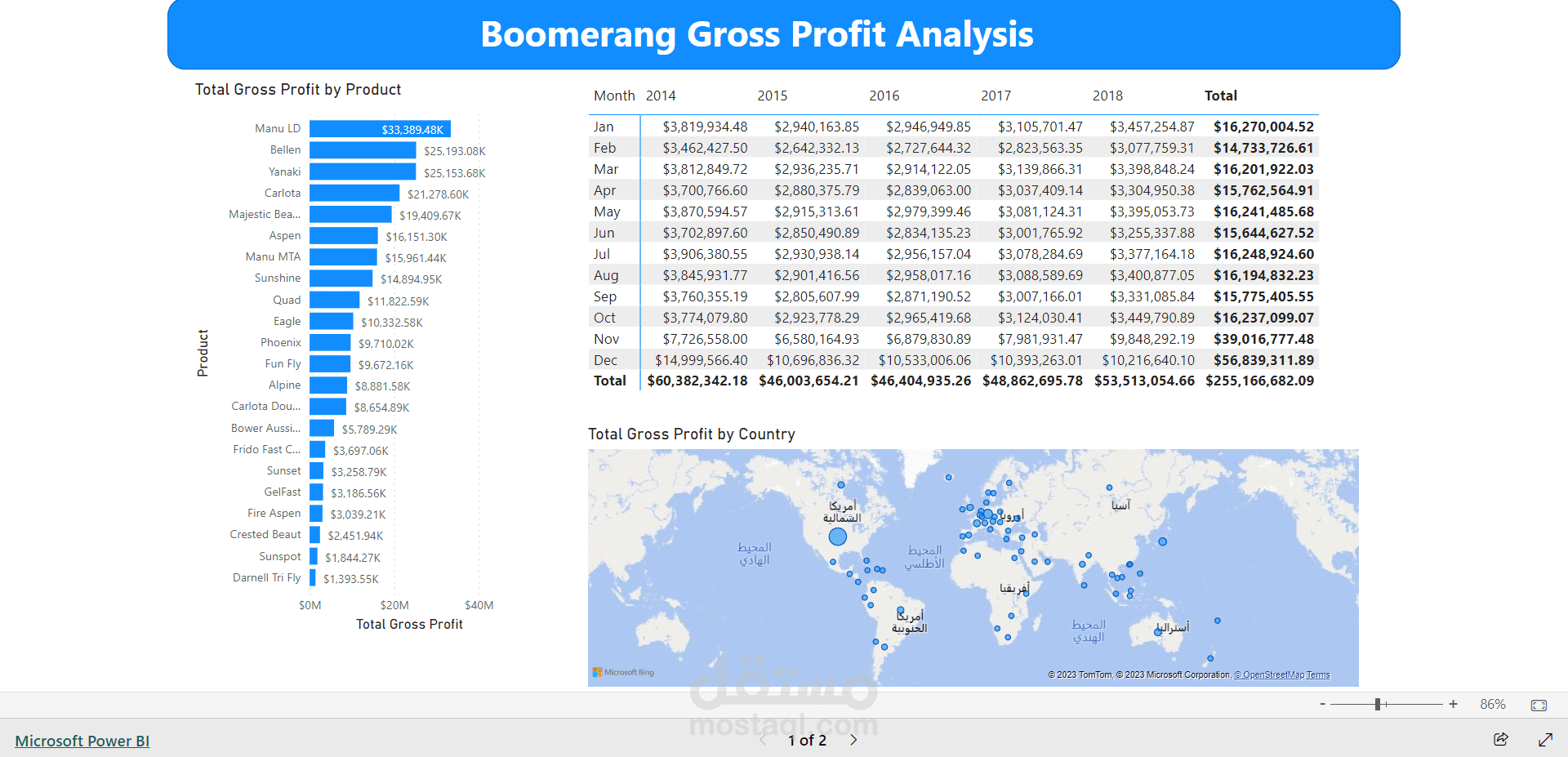Click the previous page chevron
This screenshot has width=1568, height=757.
tap(762, 740)
